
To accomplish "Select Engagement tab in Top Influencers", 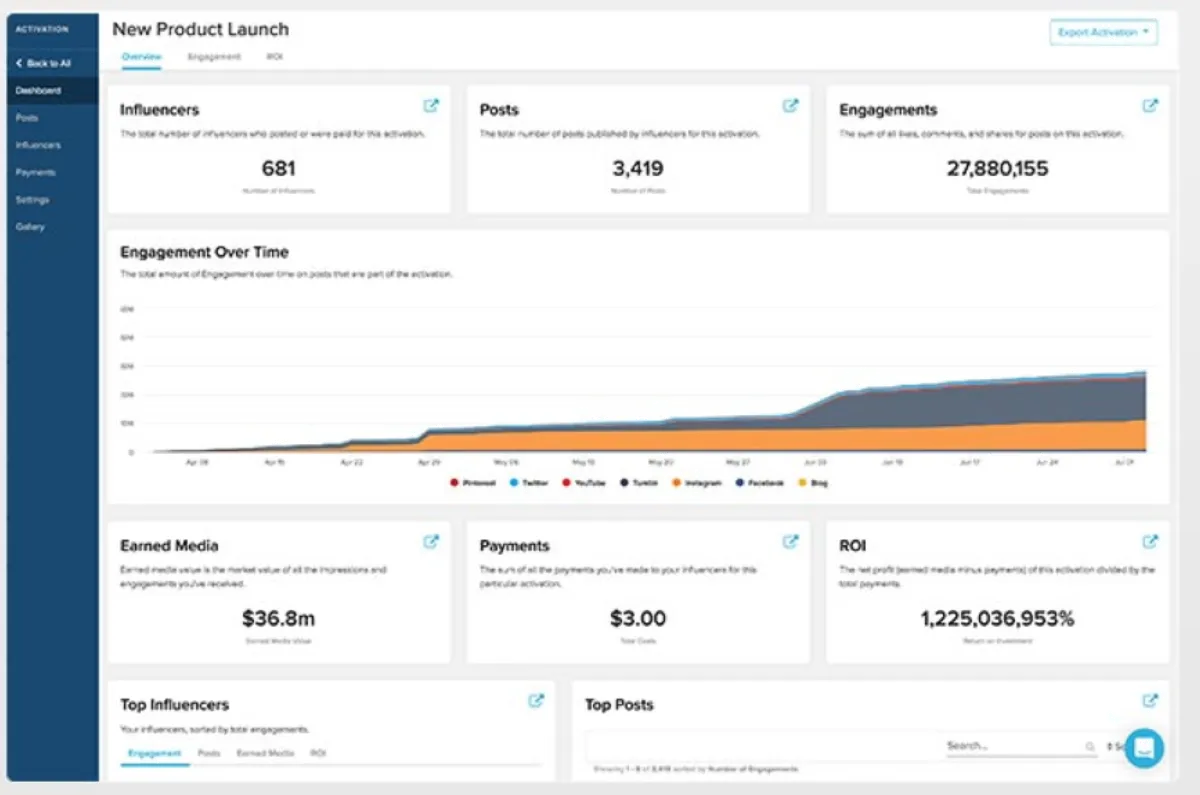I will 154,753.
